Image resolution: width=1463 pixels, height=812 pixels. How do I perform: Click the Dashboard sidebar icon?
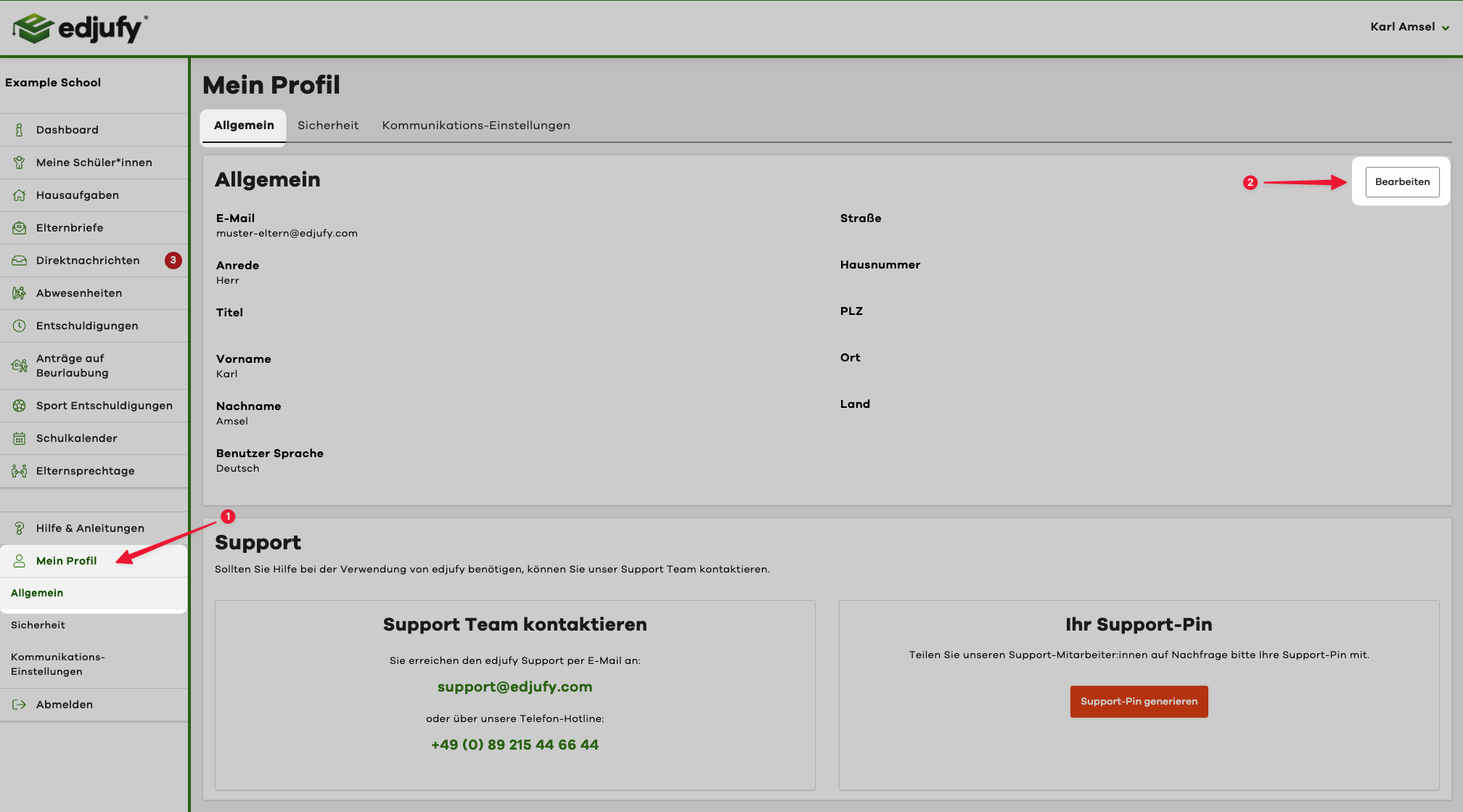coord(20,130)
